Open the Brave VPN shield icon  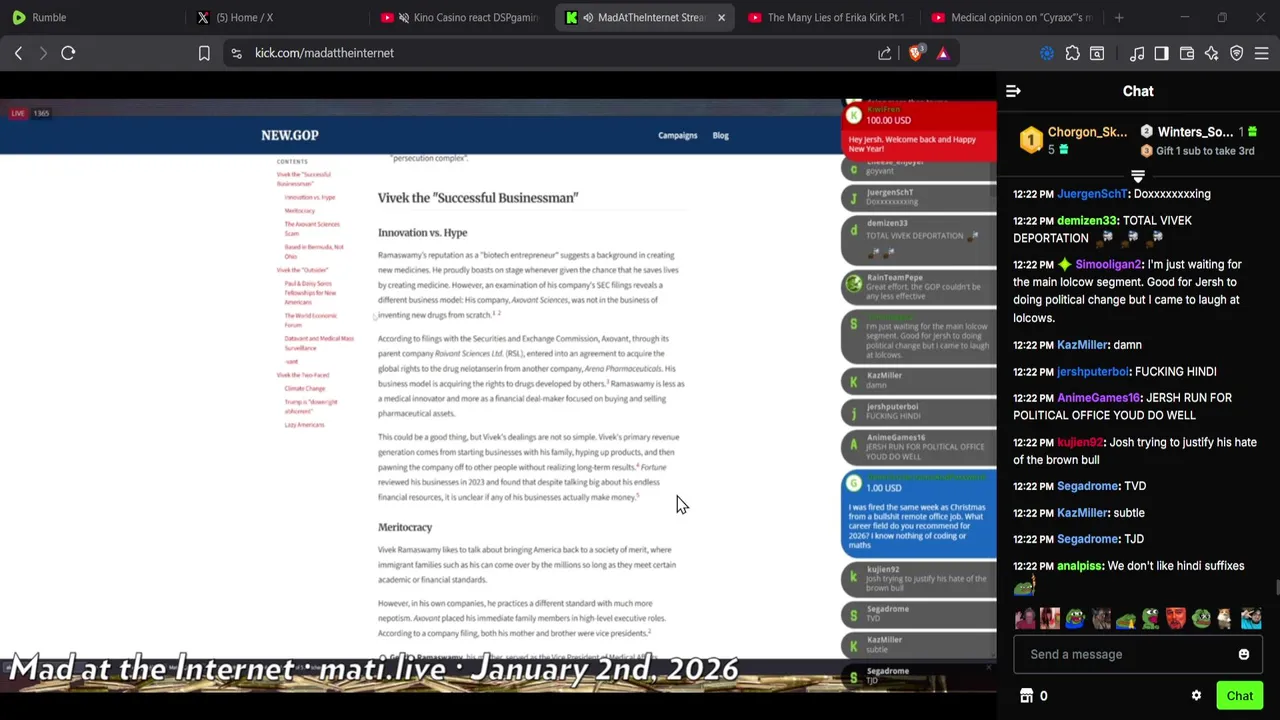[1236, 53]
